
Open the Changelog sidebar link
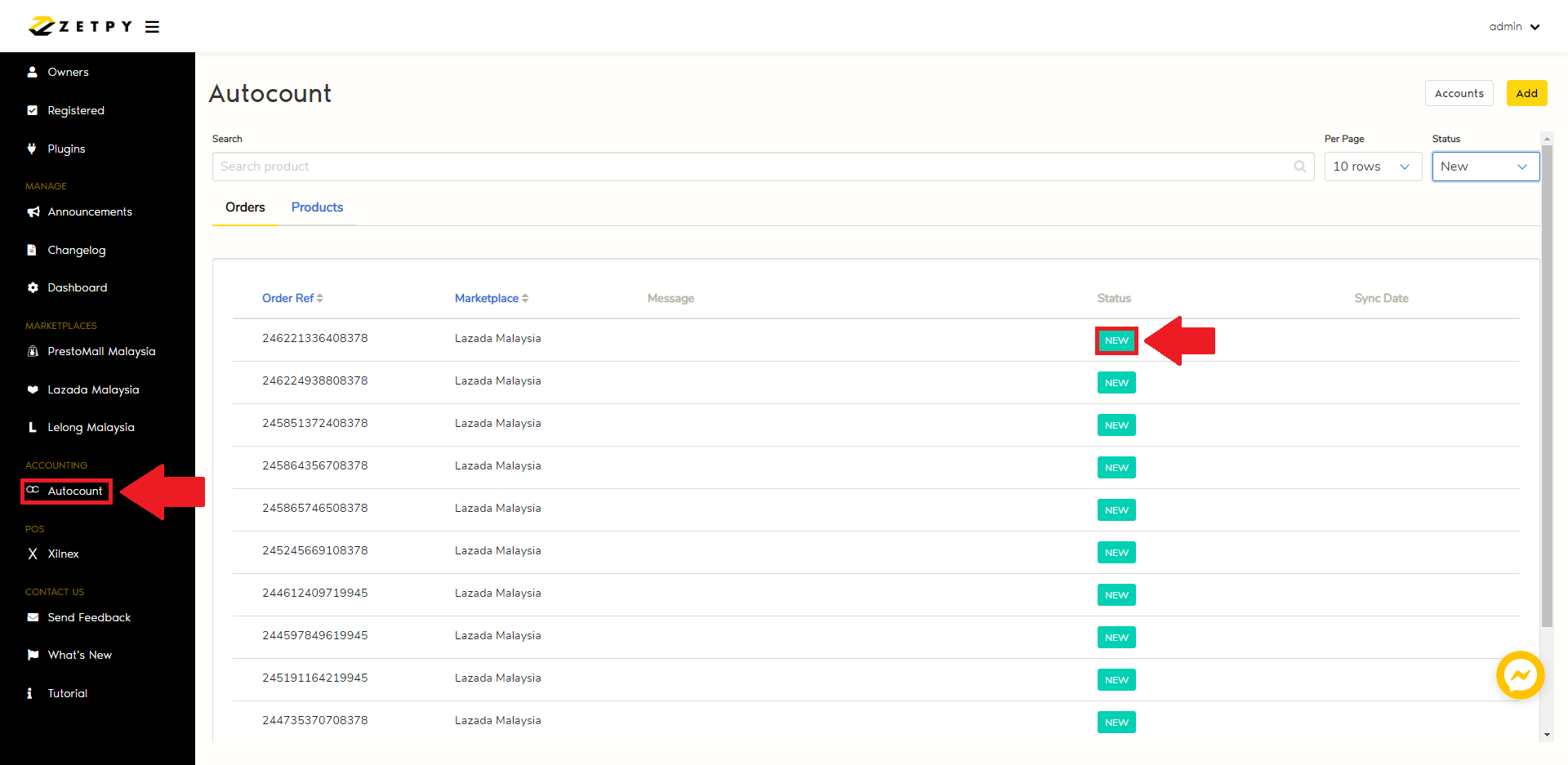[77, 250]
